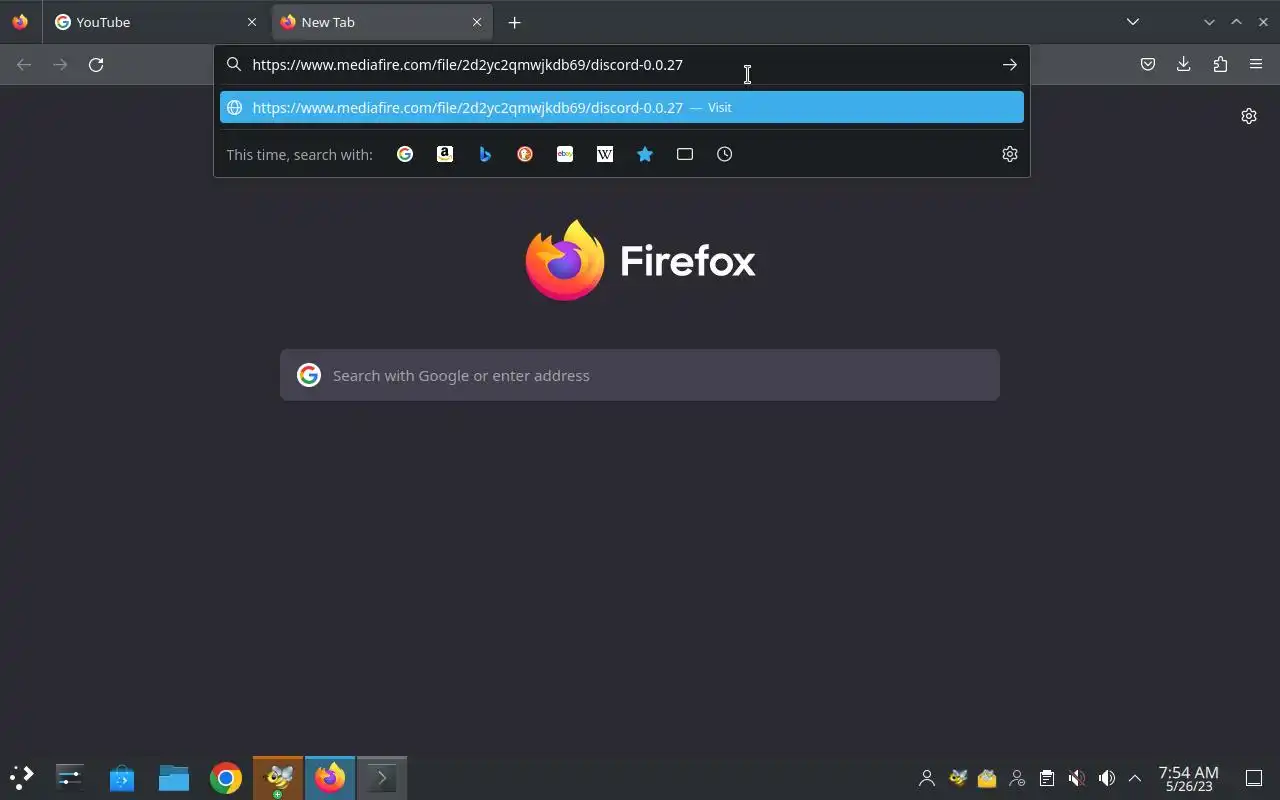
Task: Search this time with Bing
Action: pyautogui.click(x=485, y=154)
